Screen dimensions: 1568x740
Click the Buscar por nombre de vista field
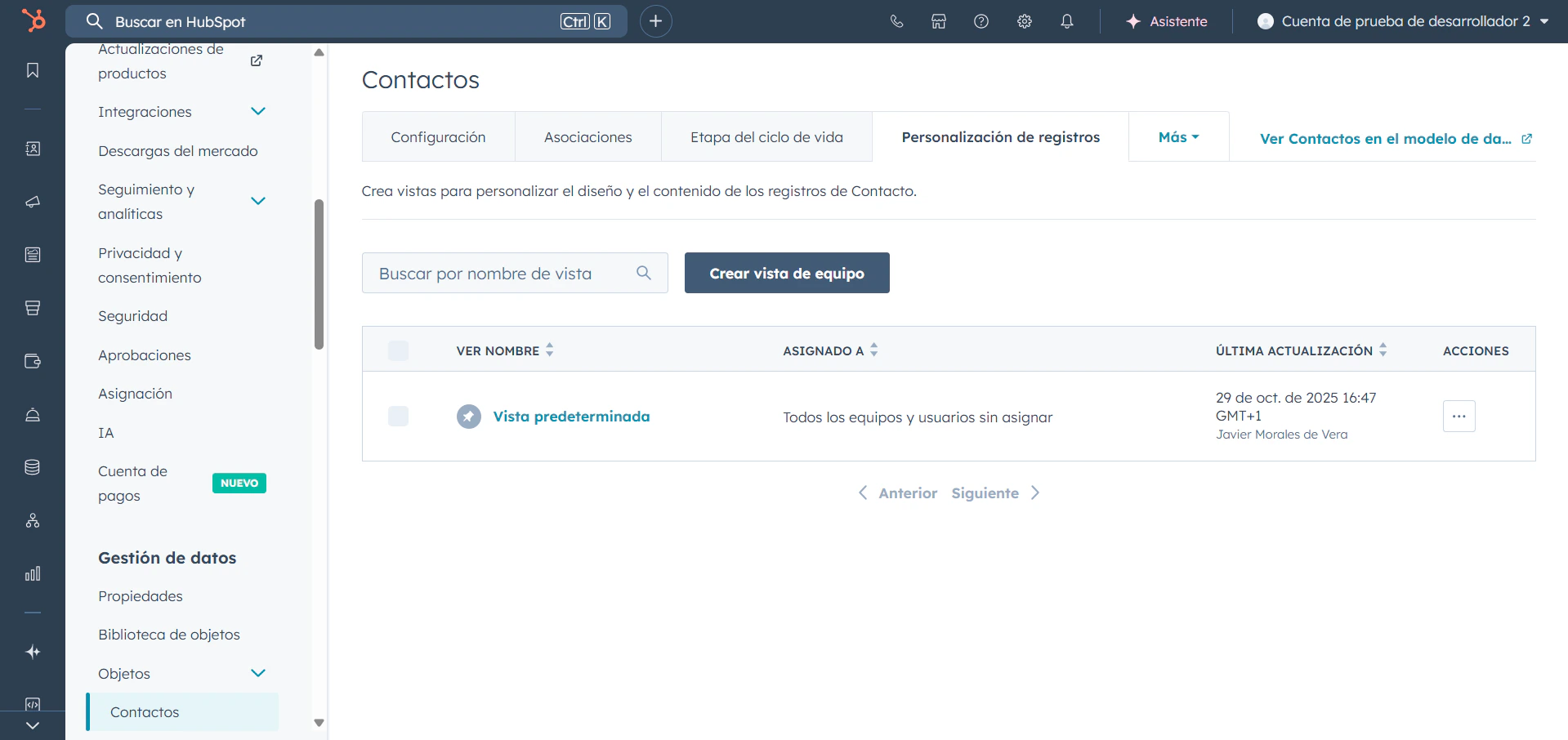tap(503, 273)
